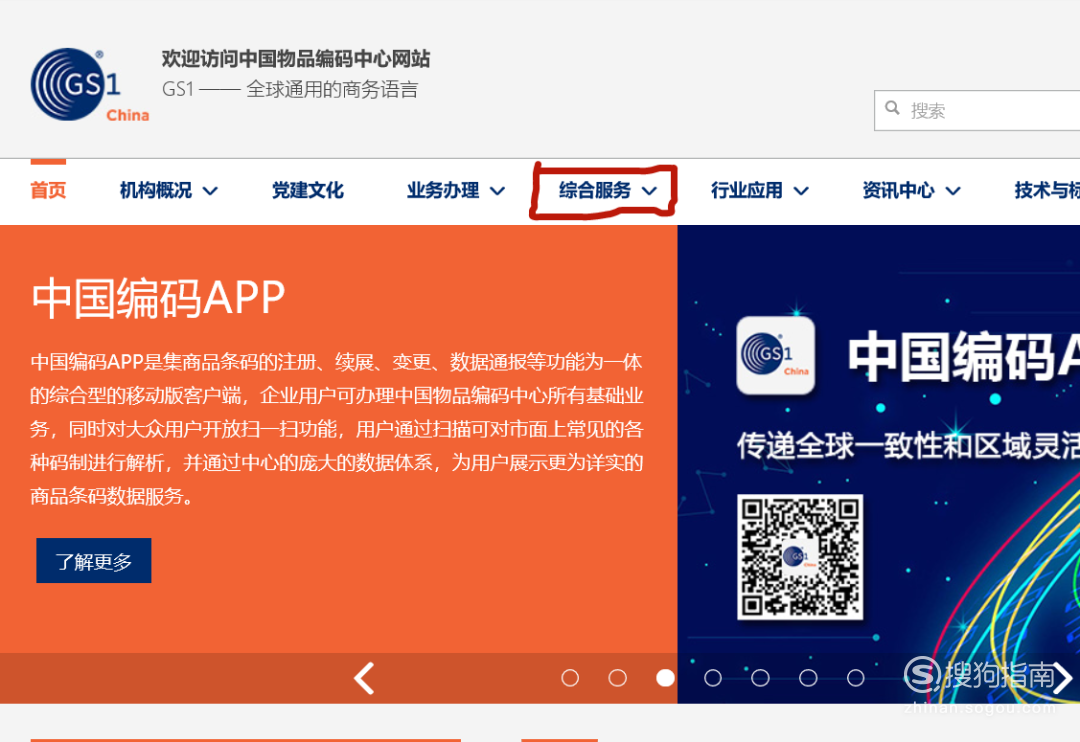
Task: Show the next carousel slide
Action: click(x=1061, y=678)
